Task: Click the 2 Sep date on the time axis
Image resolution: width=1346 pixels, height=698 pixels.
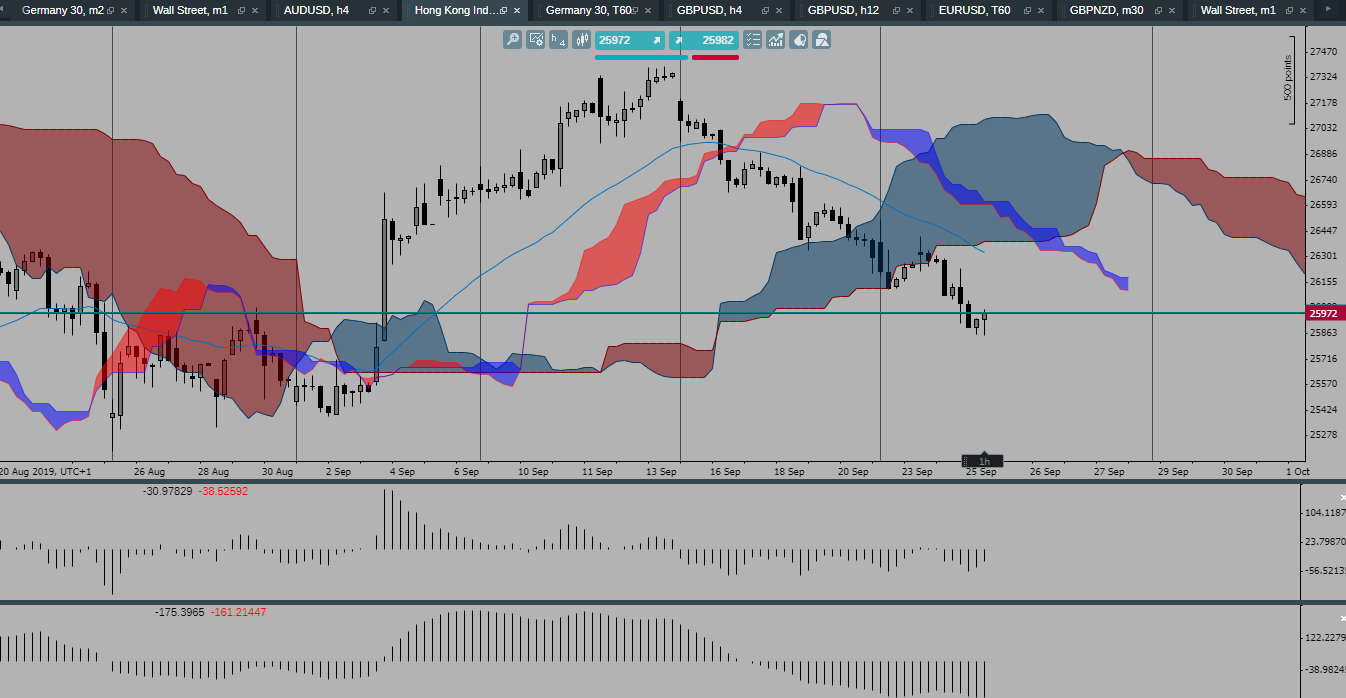Action: tap(338, 471)
